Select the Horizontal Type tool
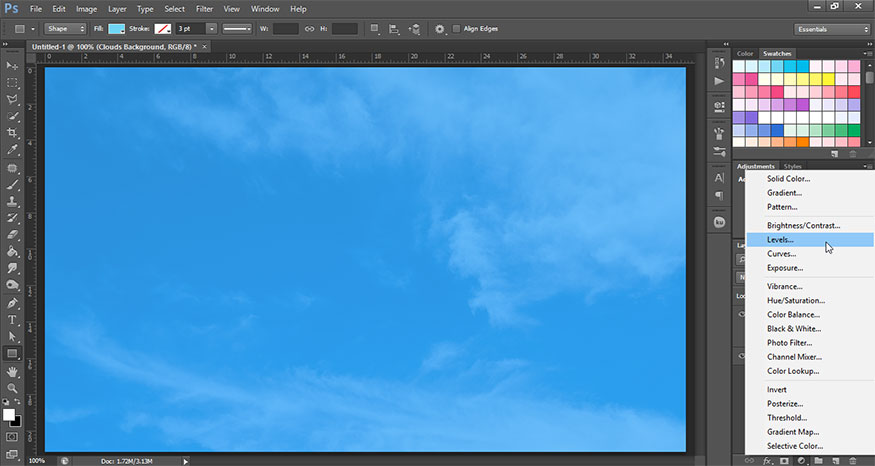Image resolution: width=875 pixels, height=466 pixels. click(12, 320)
